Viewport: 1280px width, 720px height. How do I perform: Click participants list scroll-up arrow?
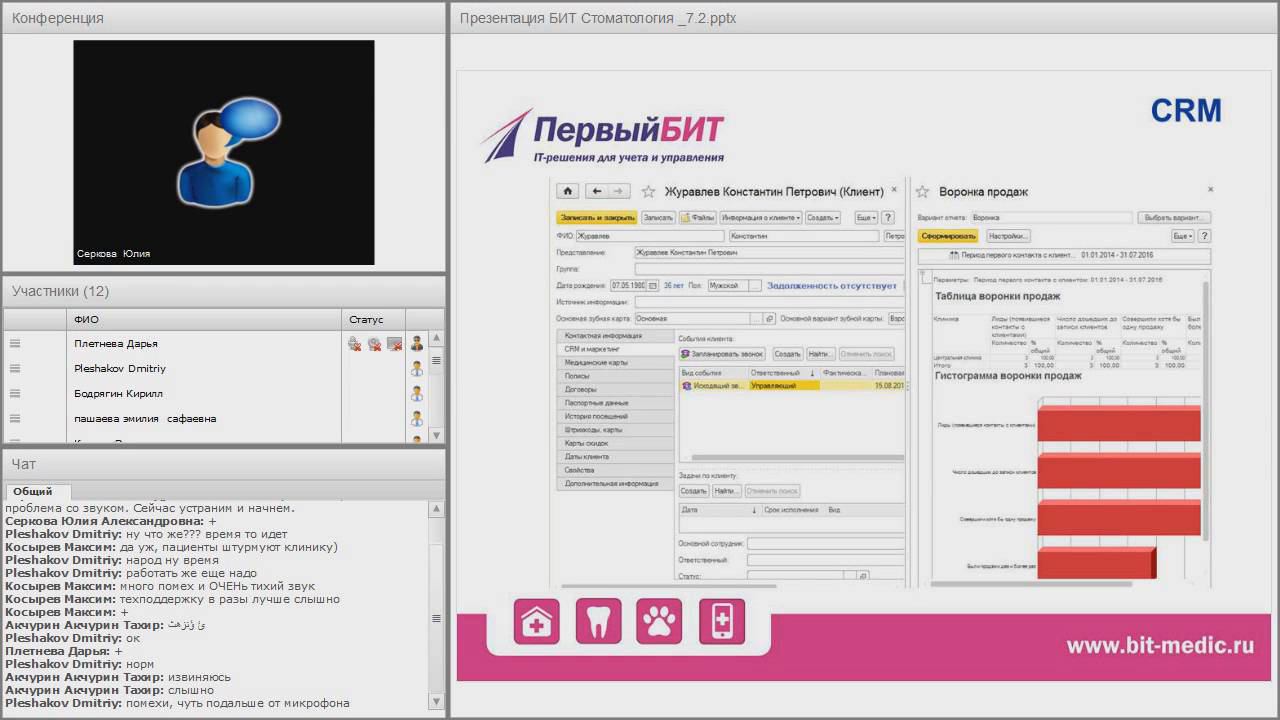click(436, 339)
